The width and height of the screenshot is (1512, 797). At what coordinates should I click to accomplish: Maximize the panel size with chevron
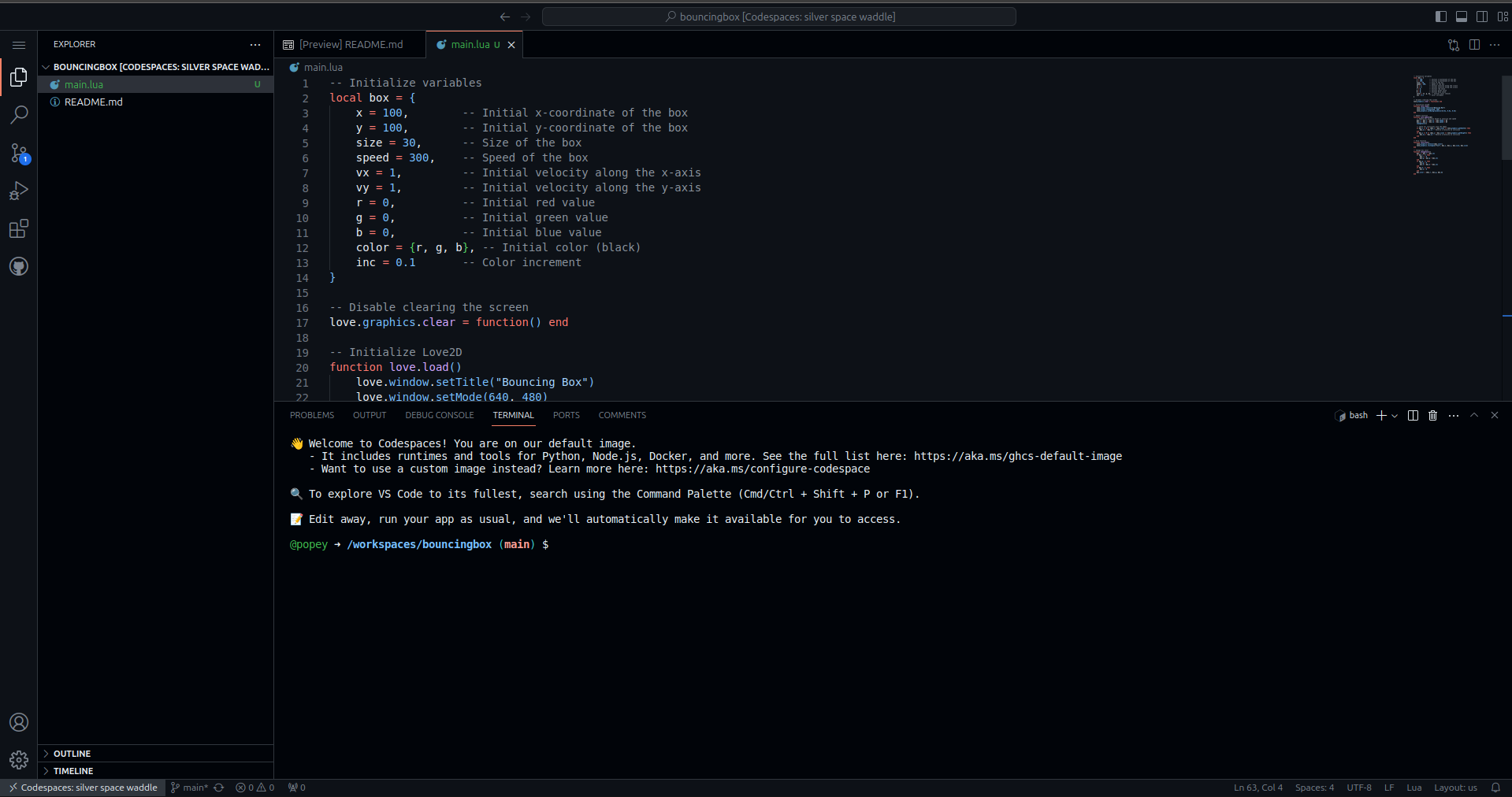[x=1474, y=415]
